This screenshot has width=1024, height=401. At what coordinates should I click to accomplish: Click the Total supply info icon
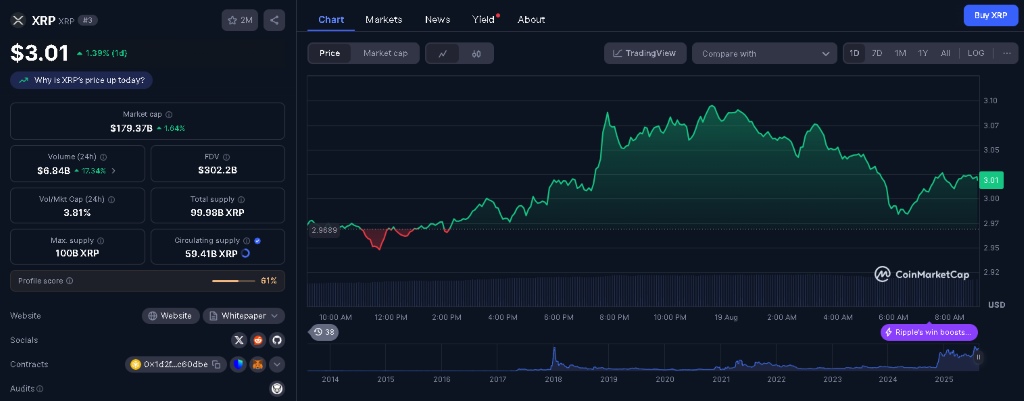[x=241, y=199]
